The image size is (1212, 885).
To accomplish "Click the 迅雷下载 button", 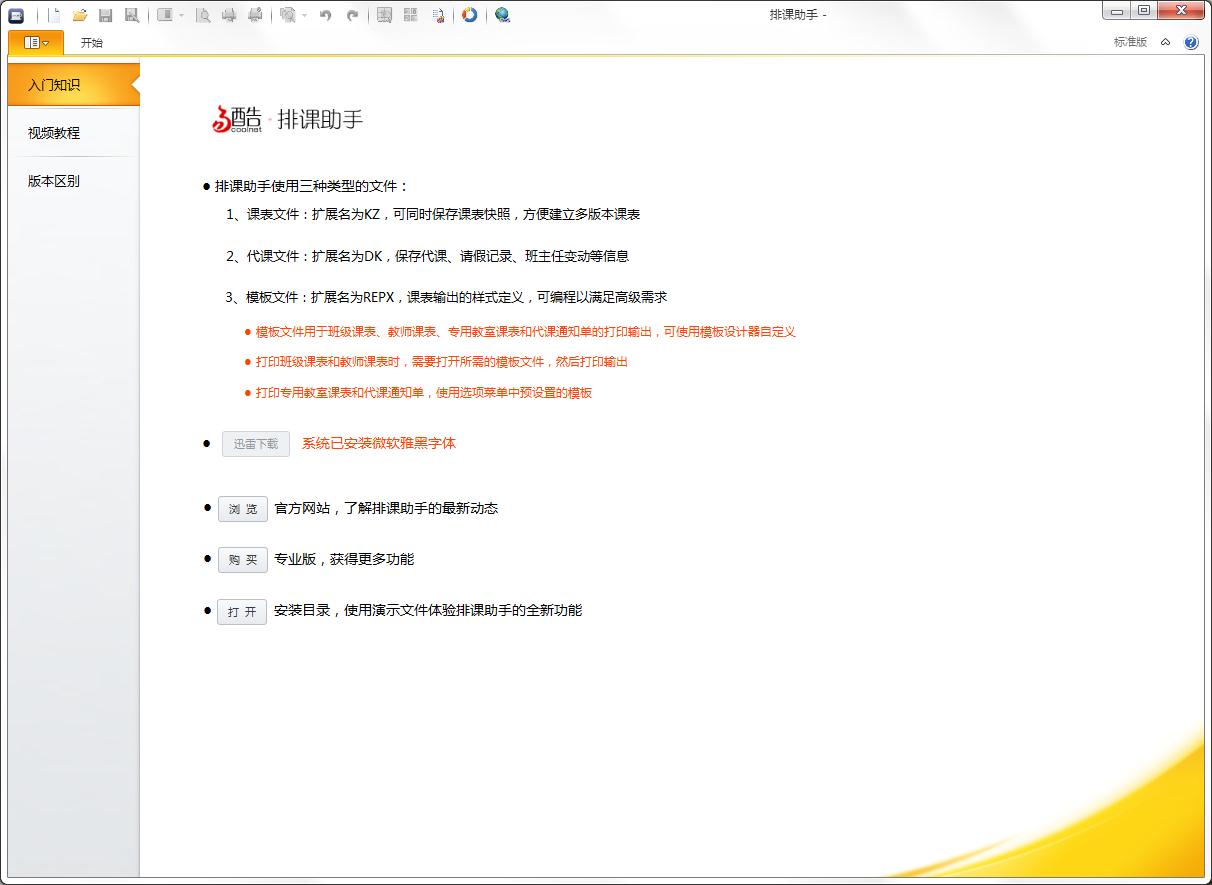I will click(x=256, y=444).
